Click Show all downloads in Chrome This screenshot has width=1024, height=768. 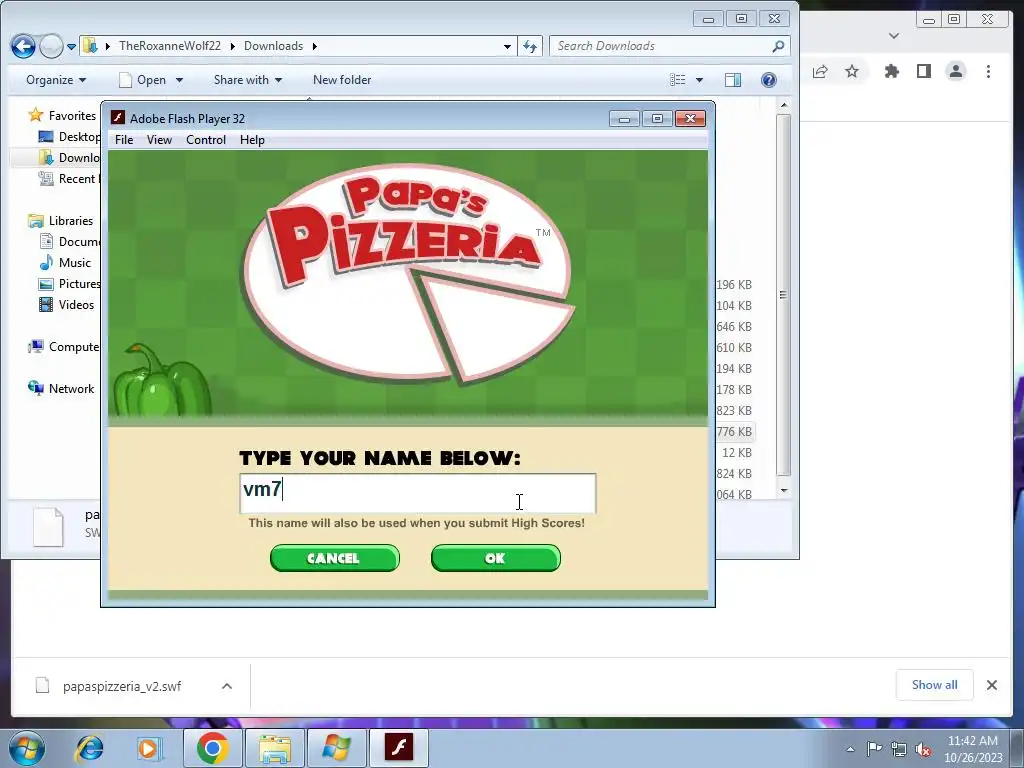[935, 684]
